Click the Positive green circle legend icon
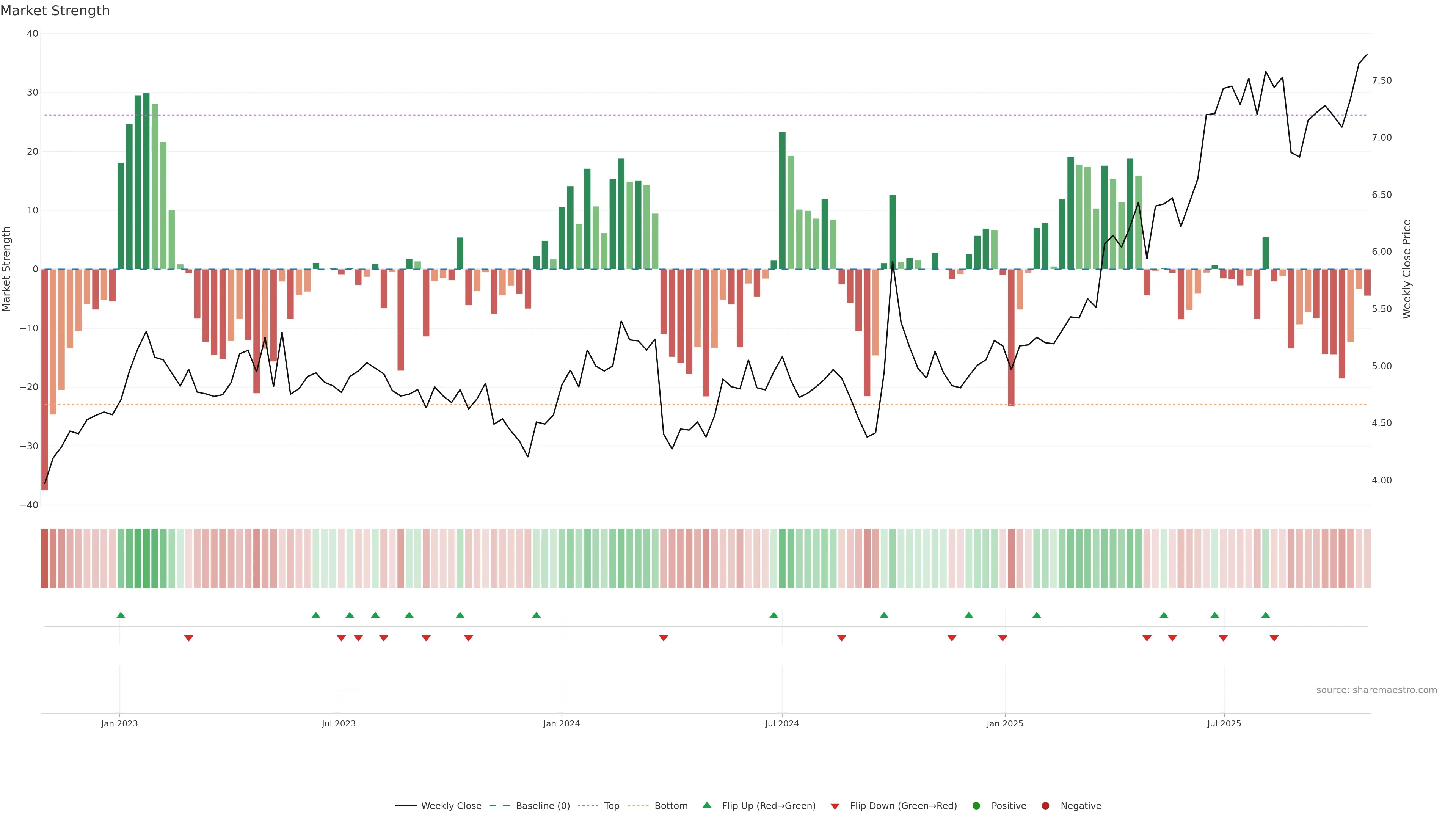The image size is (1456, 819). (x=976, y=806)
